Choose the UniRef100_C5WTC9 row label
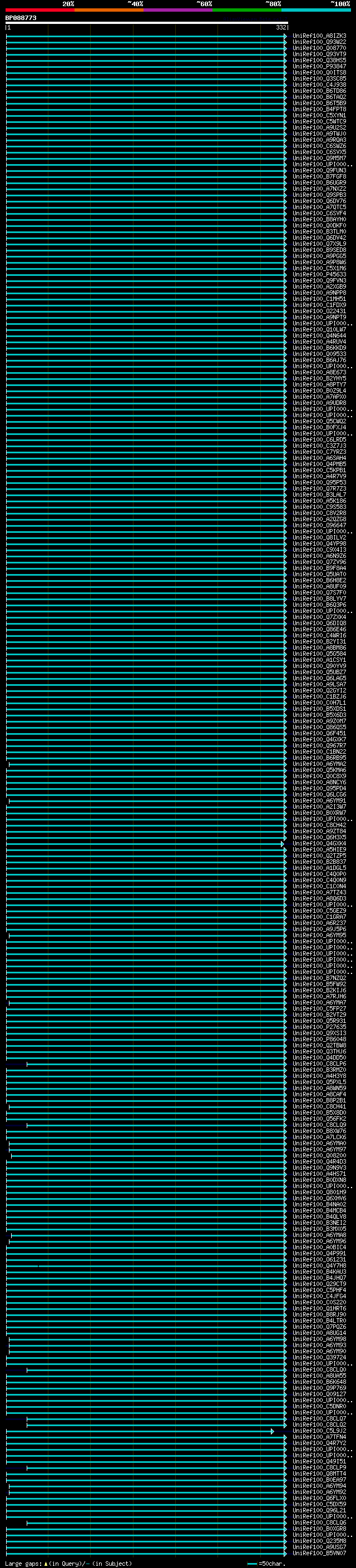 tap(319, 122)
